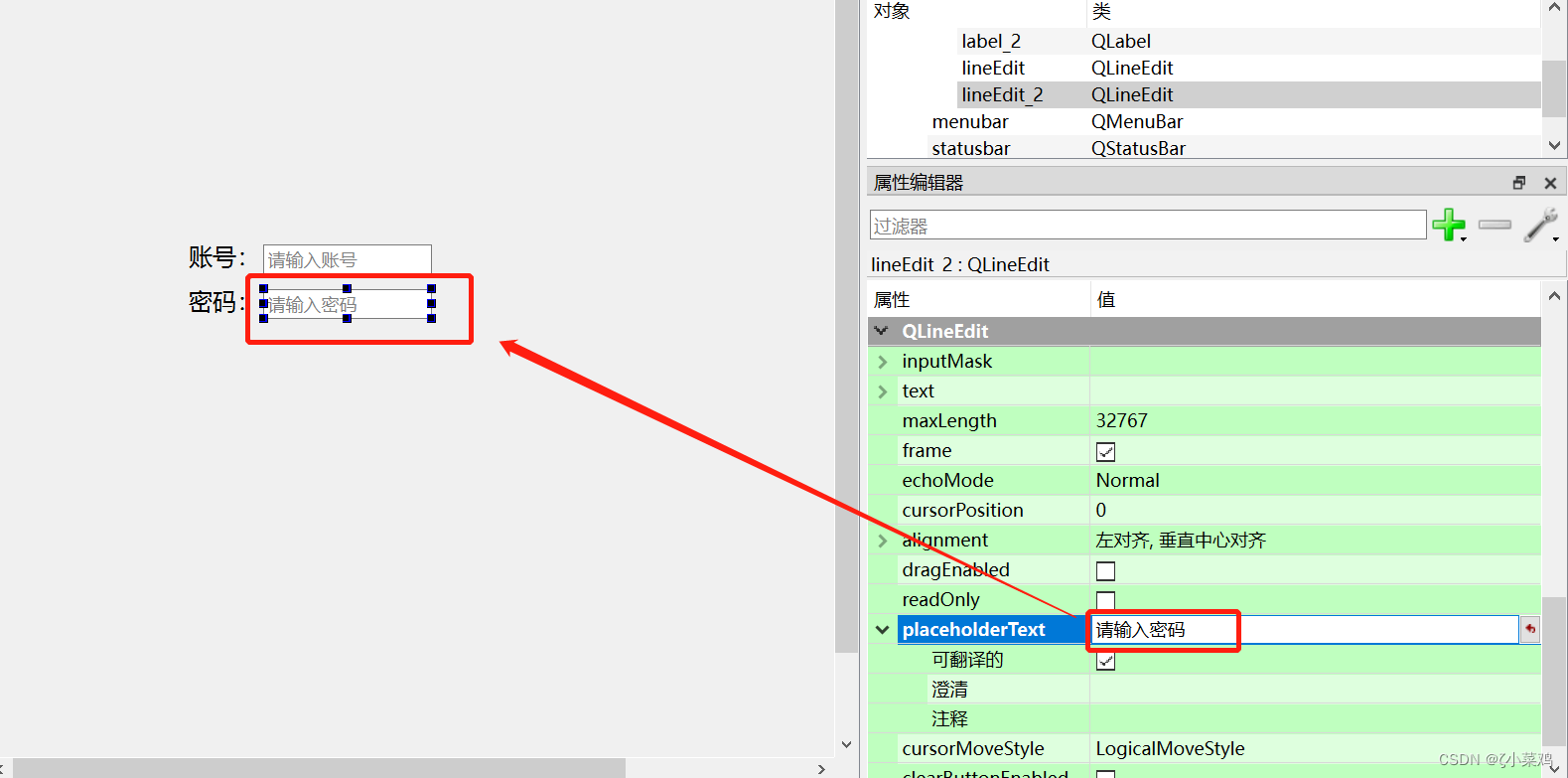Screen dimensions: 1568x778
Task: Select the maxLength property row
Action: click(1204, 420)
